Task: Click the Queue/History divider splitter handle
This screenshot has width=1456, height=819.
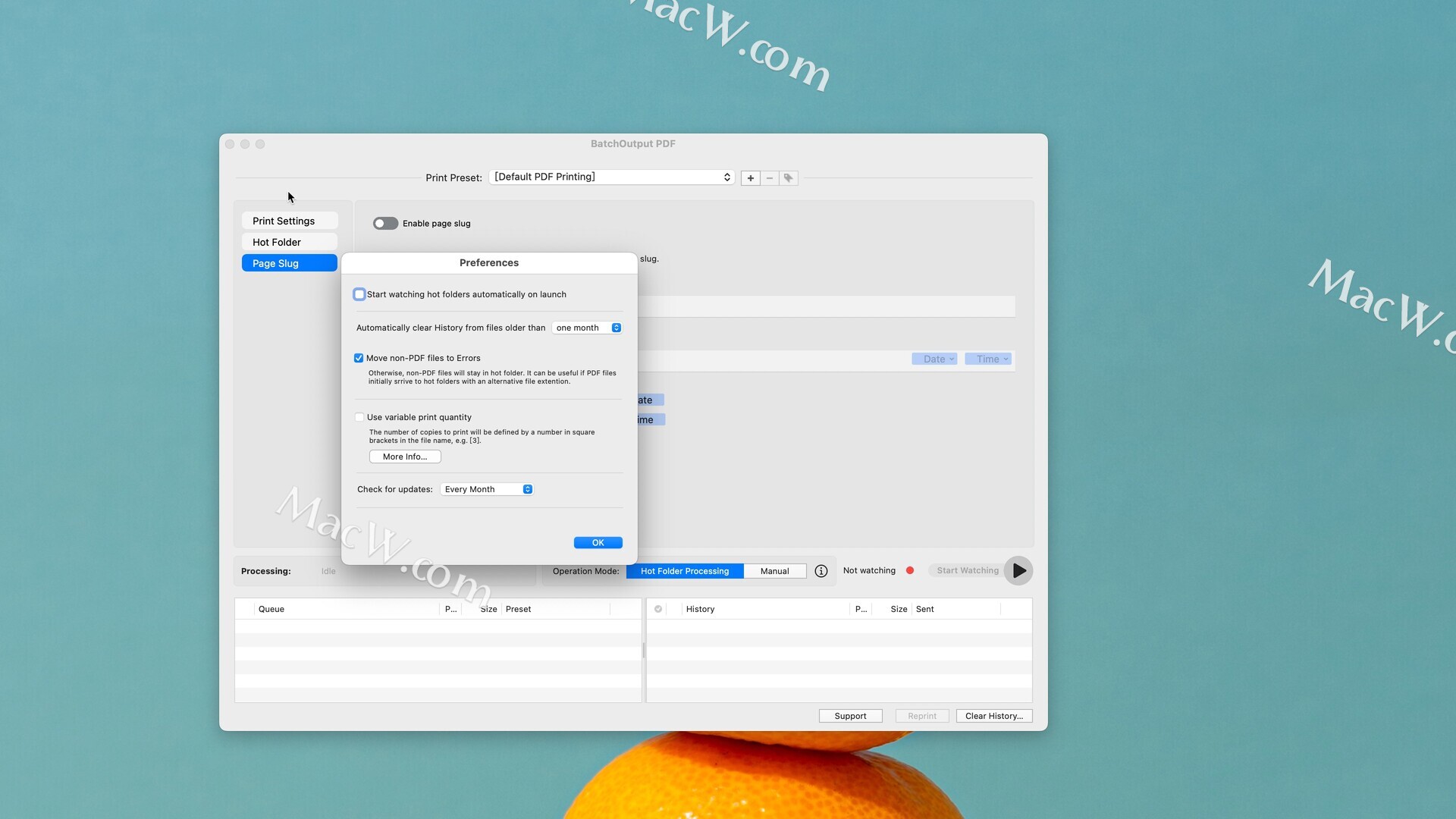Action: pos(644,651)
